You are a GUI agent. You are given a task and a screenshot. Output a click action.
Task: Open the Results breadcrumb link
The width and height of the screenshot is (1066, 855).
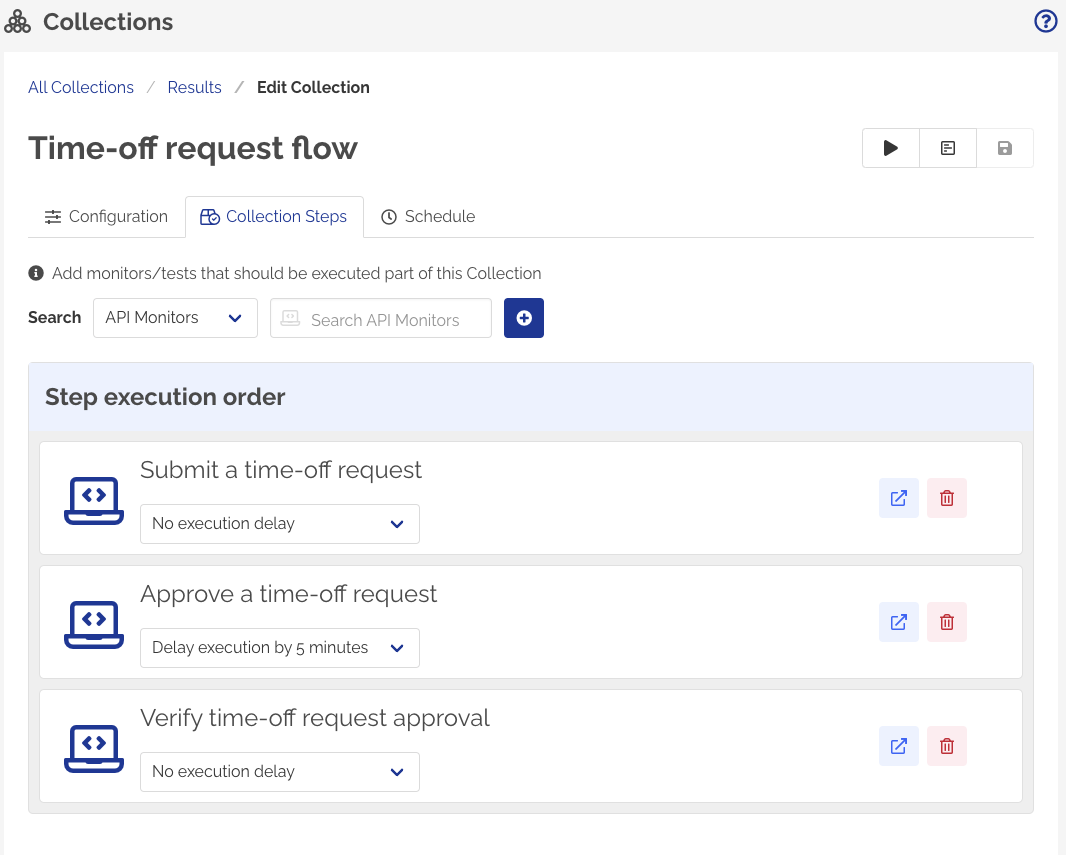(x=194, y=87)
